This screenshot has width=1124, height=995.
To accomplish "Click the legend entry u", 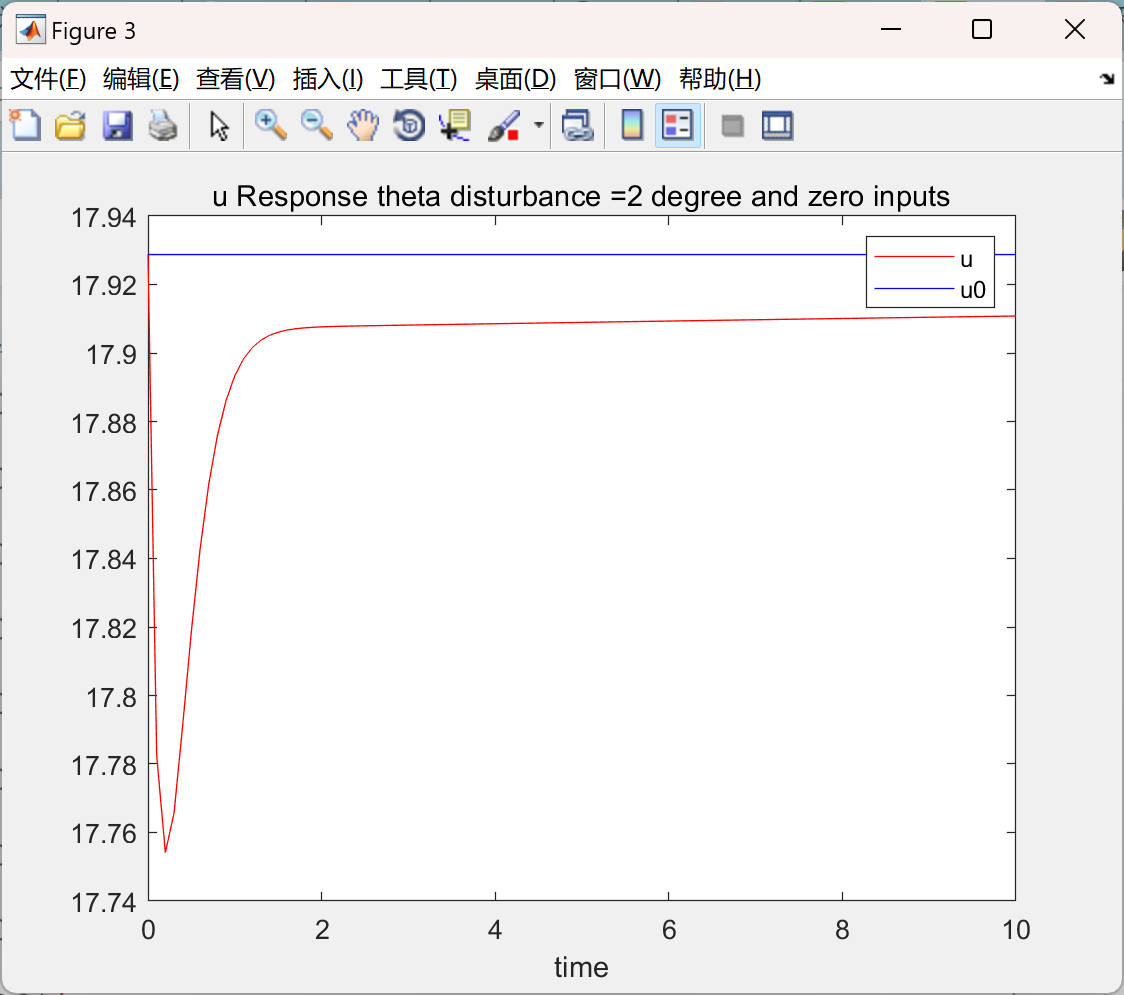I will coord(966,260).
